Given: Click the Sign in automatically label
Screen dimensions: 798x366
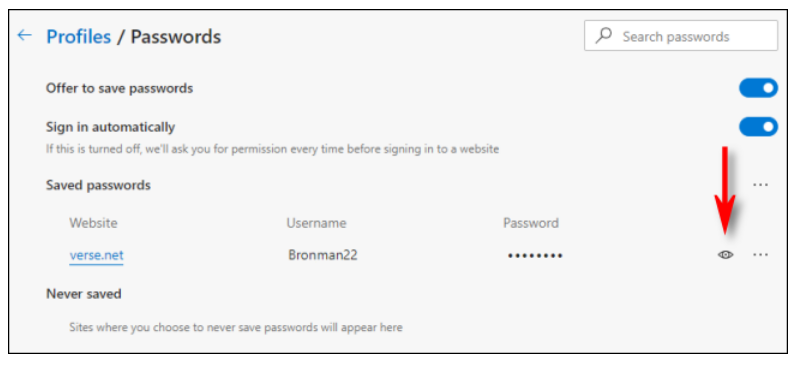Looking at the screenshot, I should [110, 127].
